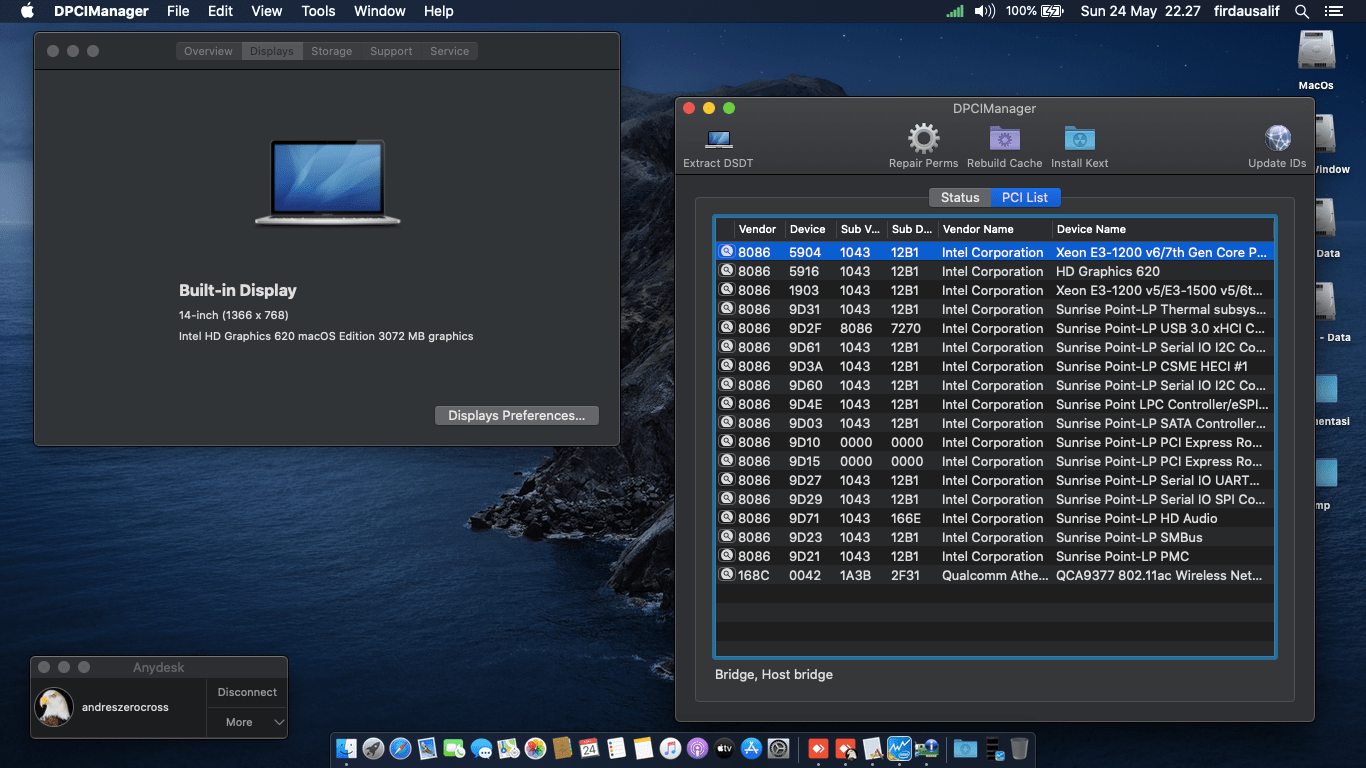
Task: Select the Service tab
Action: [x=449, y=50]
